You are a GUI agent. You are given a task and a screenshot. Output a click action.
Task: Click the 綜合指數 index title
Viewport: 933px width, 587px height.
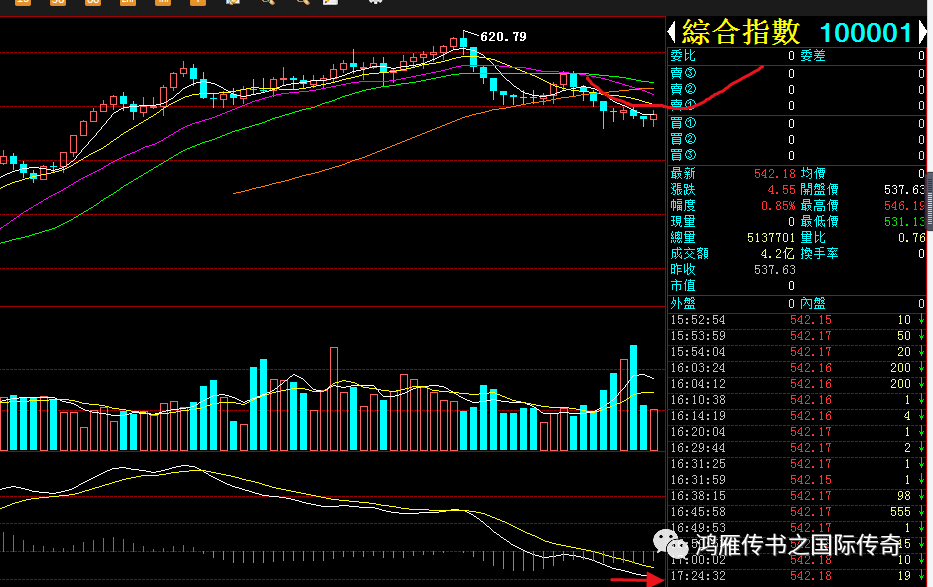point(741,32)
